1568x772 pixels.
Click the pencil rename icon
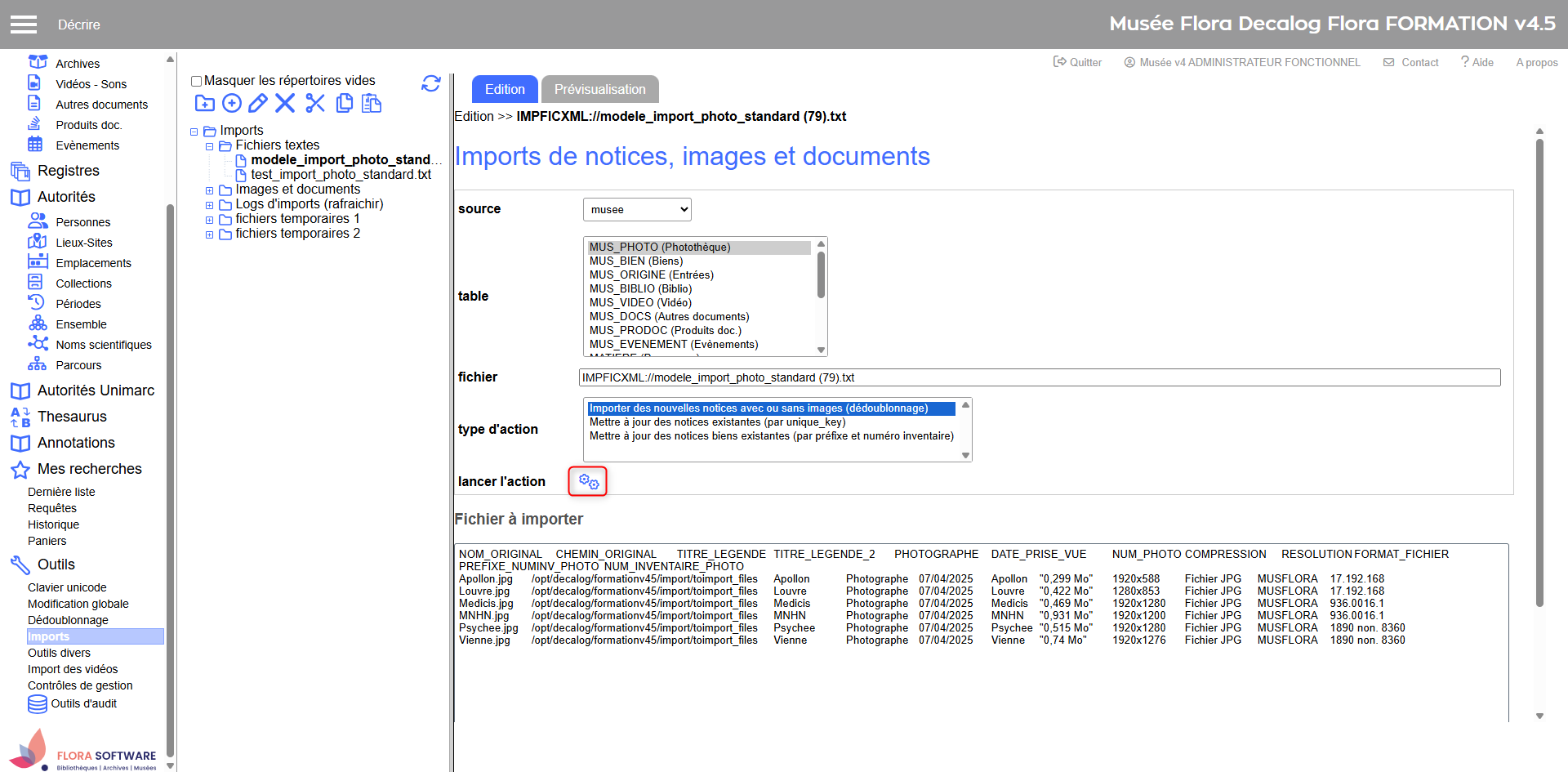[258, 103]
